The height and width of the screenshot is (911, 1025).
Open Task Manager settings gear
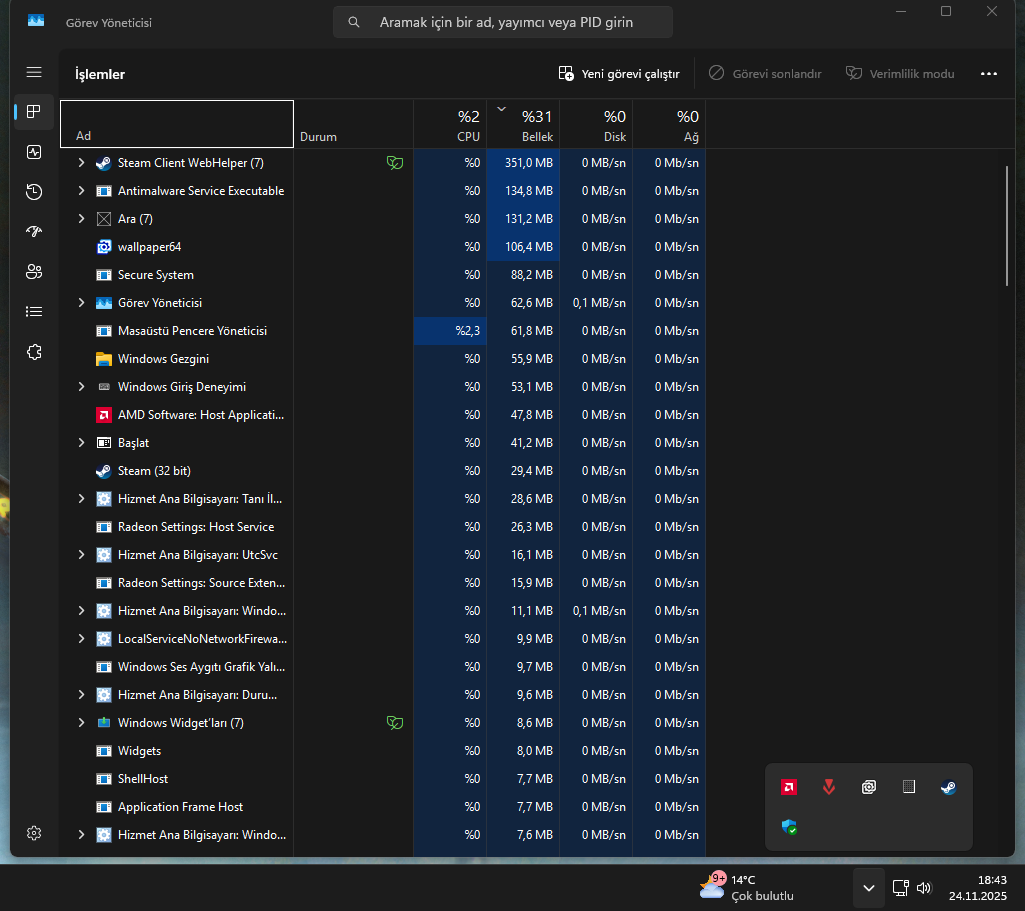(34, 833)
